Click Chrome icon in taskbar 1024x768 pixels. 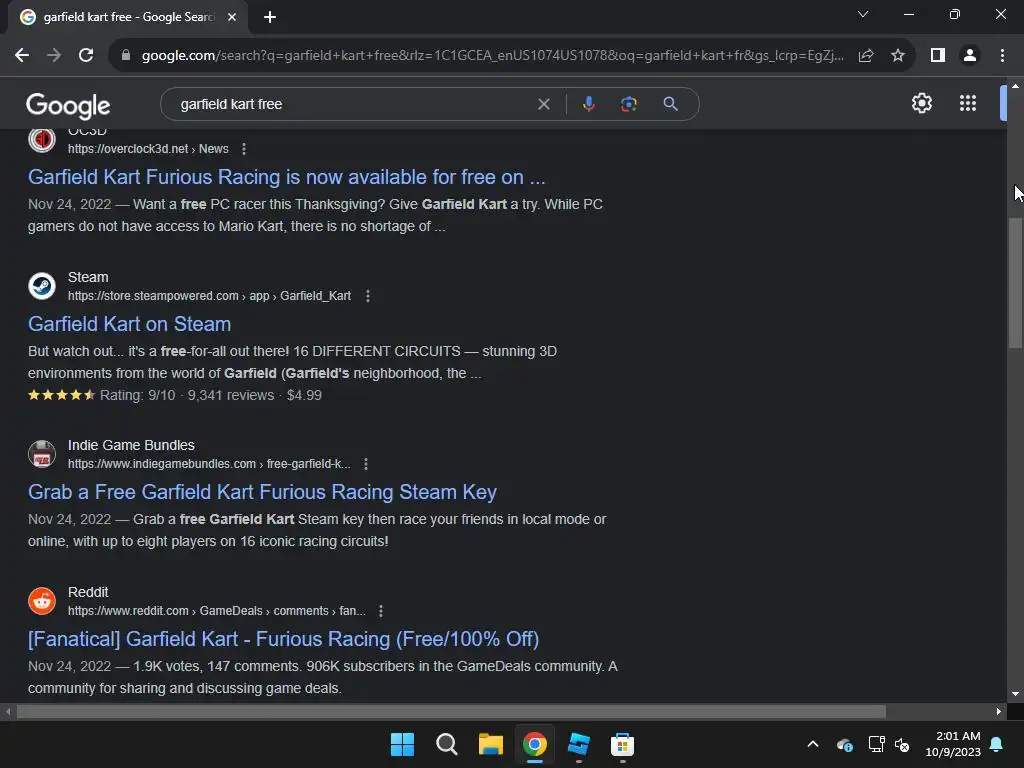click(x=535, y=744)
